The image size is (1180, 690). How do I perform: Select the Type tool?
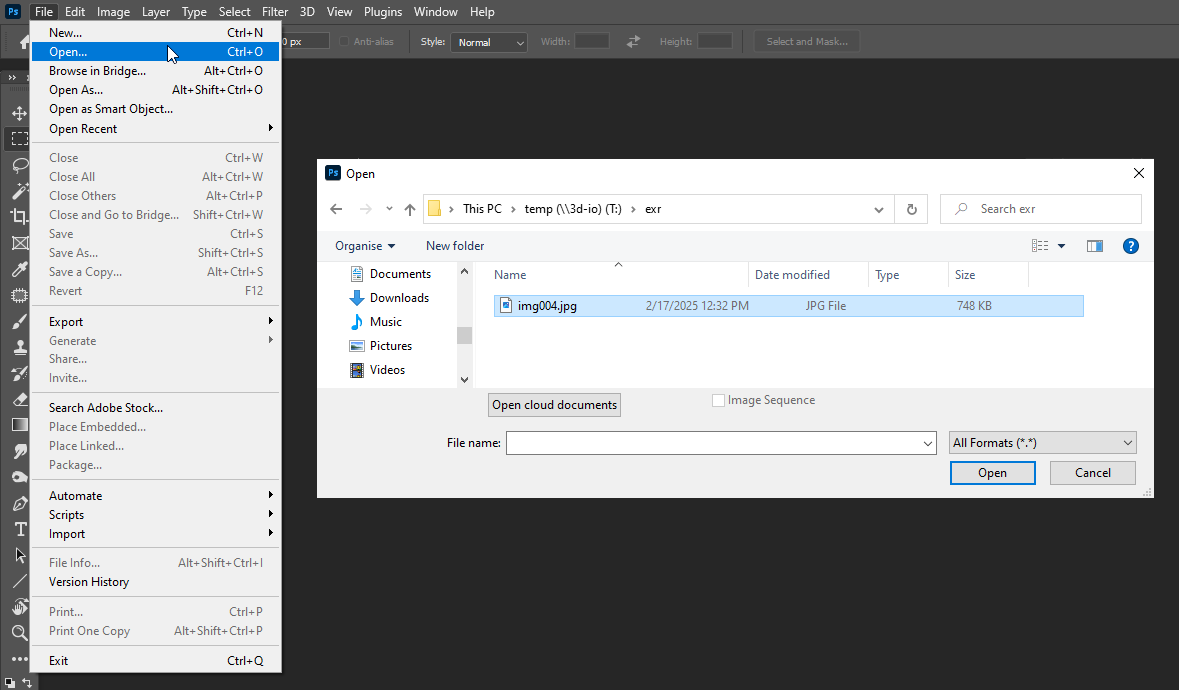coord(20,530)
